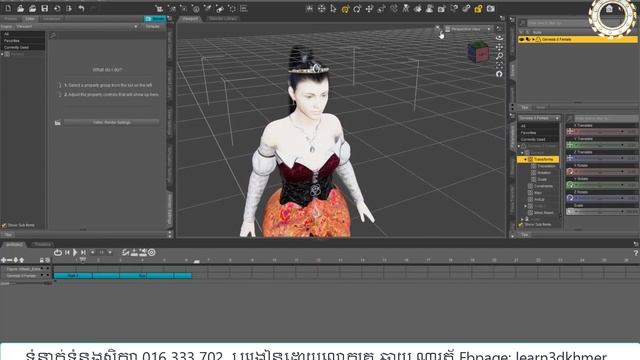Open the viewport pane options menu
The image size is (640, 360).
click(x=502, y=18)
